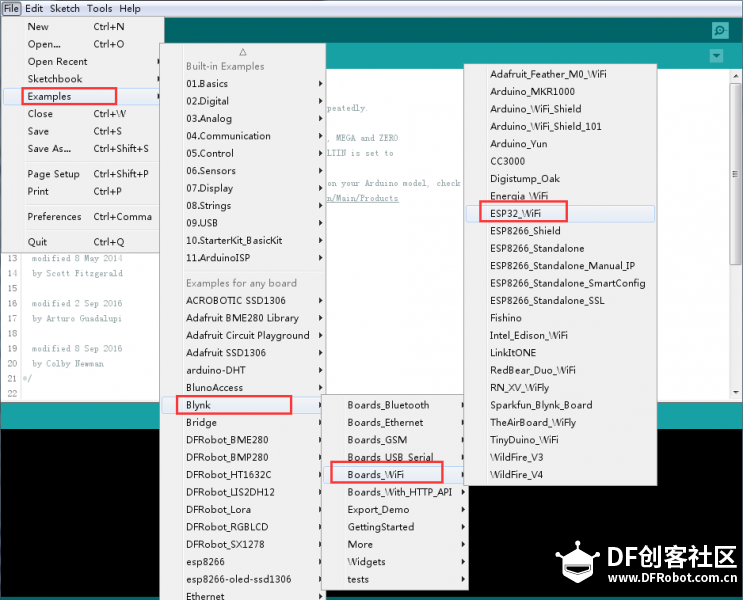
Task: Open the tests submenu
Action: coord(394,579)
